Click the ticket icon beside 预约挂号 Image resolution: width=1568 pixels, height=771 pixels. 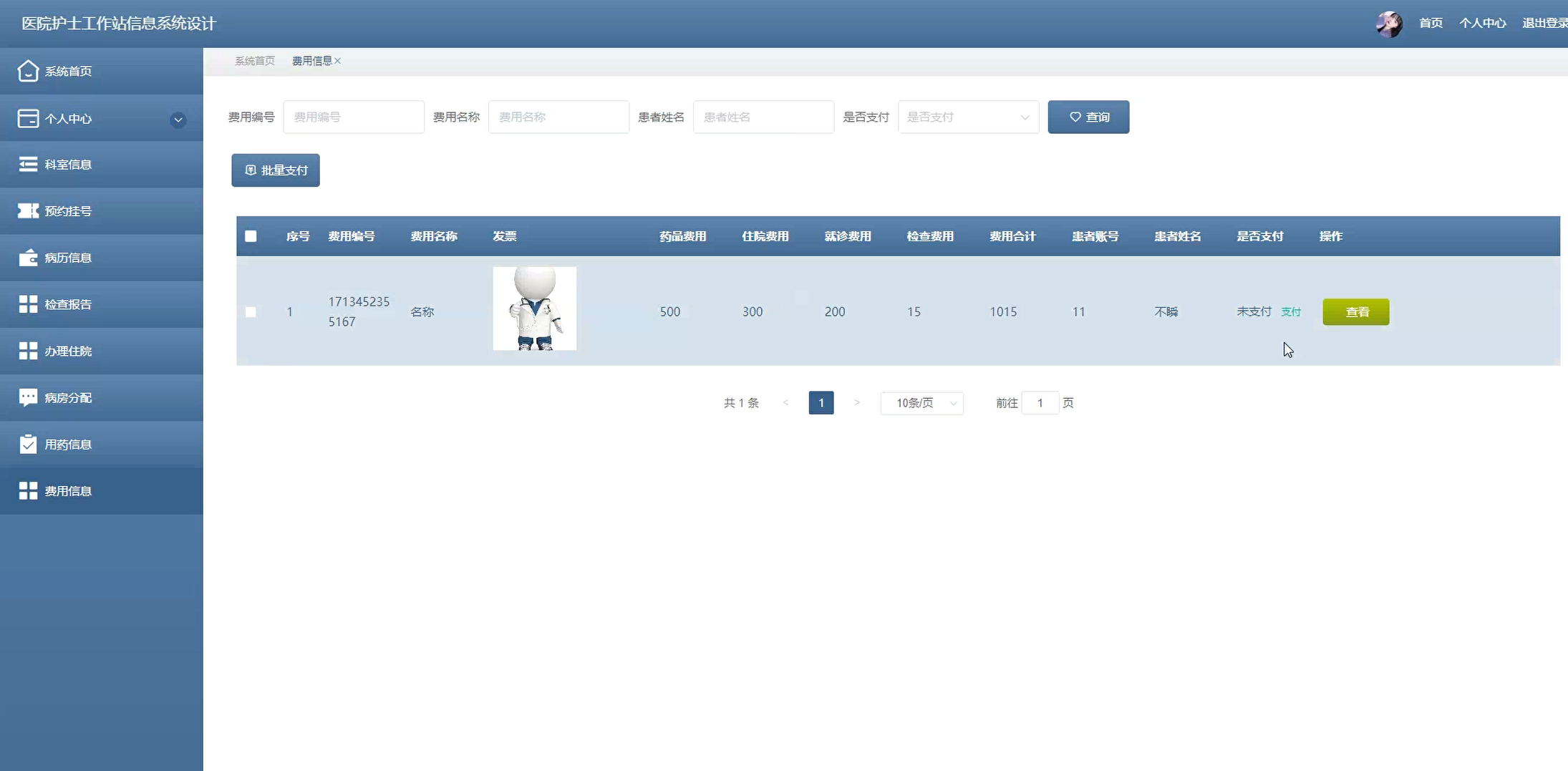(x=28, y=211)
